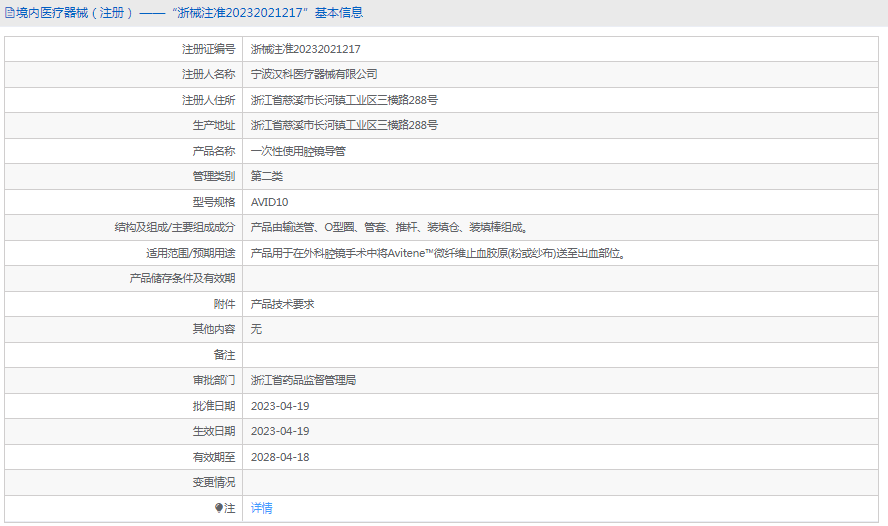Click the 产品储存条件及有效期 label
This screenshot has height=526, width=888.
tap(182, 278)
